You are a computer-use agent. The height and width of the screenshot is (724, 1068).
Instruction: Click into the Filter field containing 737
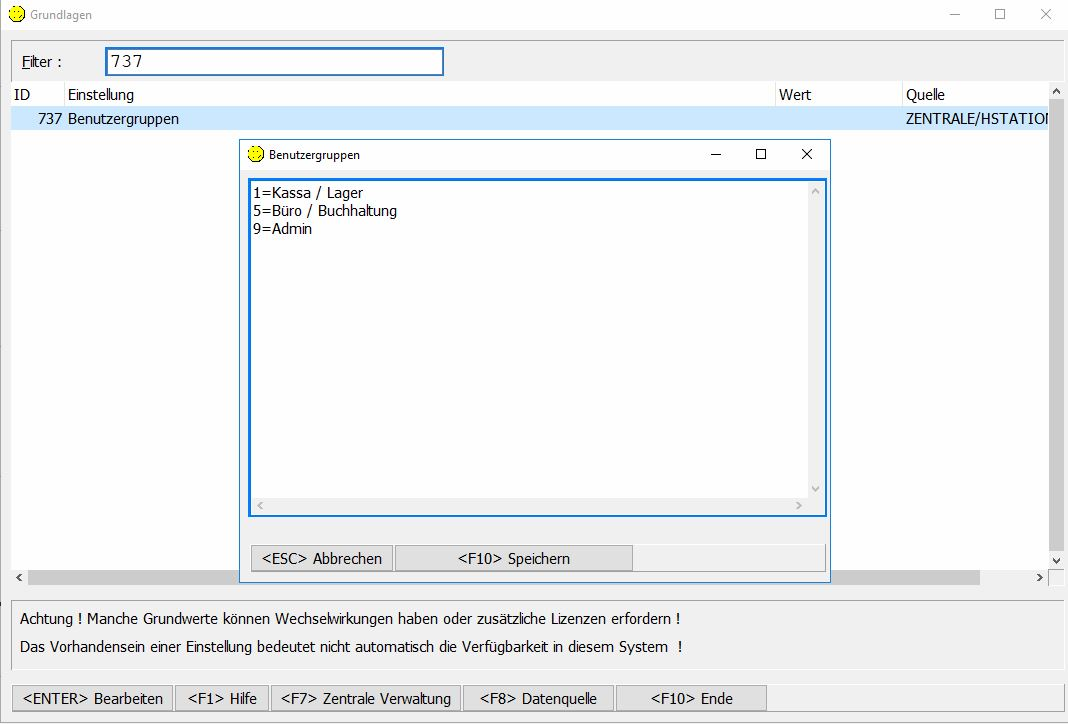(x=274, y=62)
